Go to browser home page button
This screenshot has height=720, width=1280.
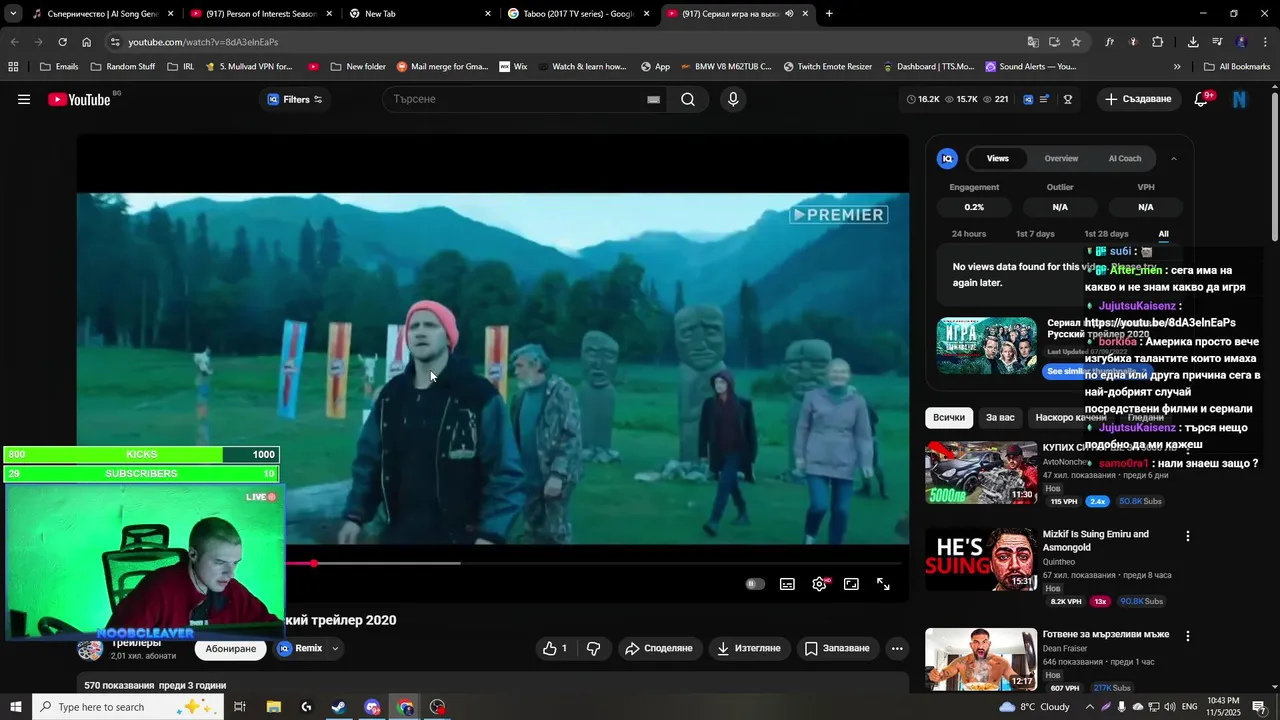coord(87,42)
